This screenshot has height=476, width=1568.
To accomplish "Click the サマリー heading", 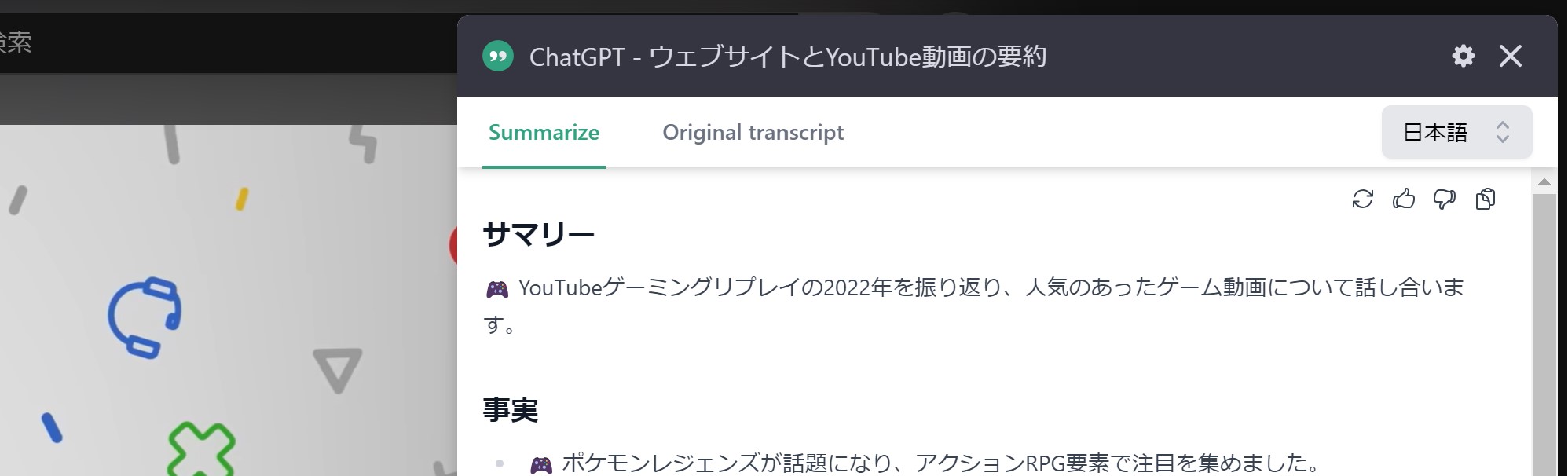I will click(x=539, y=234).
